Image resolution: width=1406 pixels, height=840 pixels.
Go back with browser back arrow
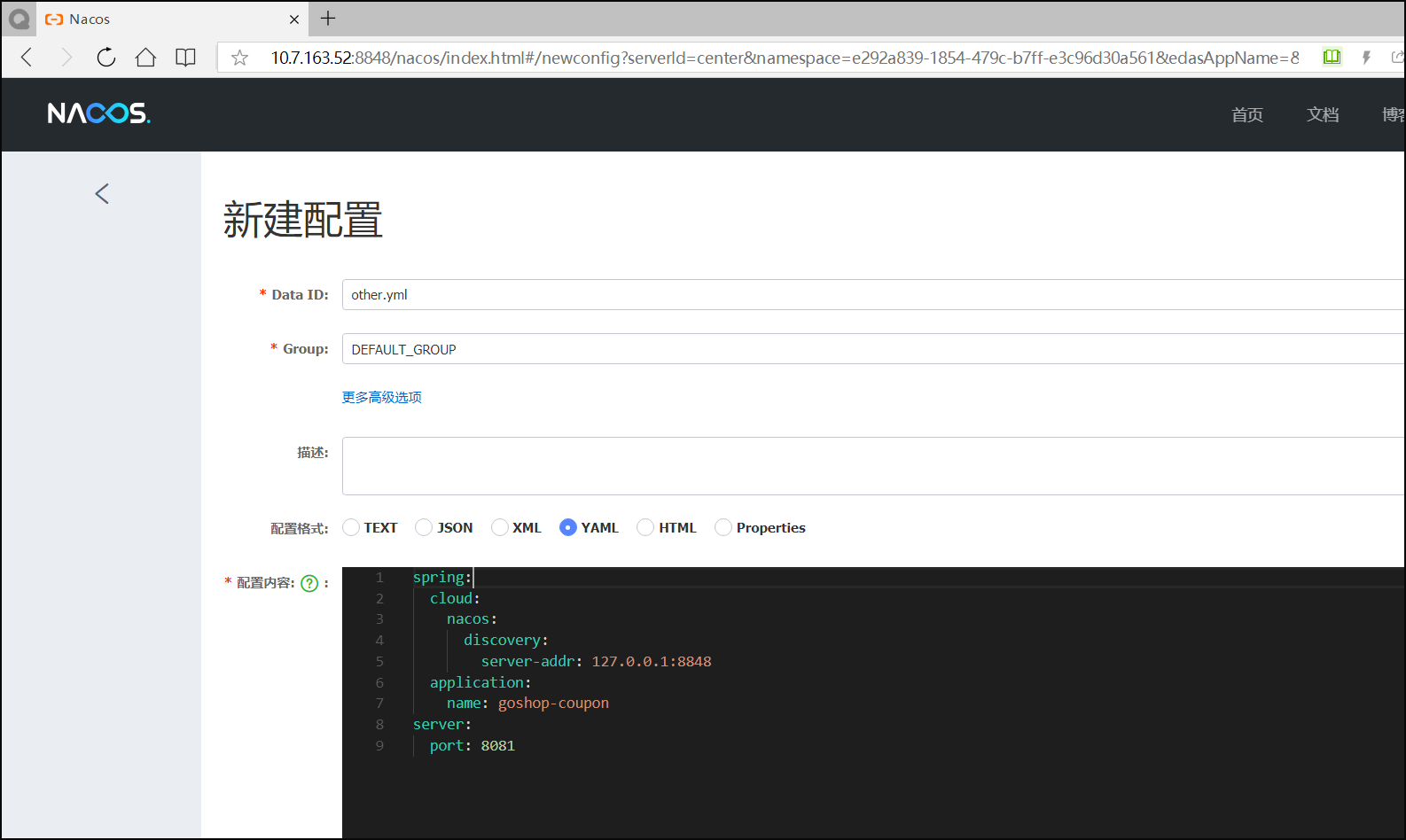pyautogui.click(x=27, y=58)
